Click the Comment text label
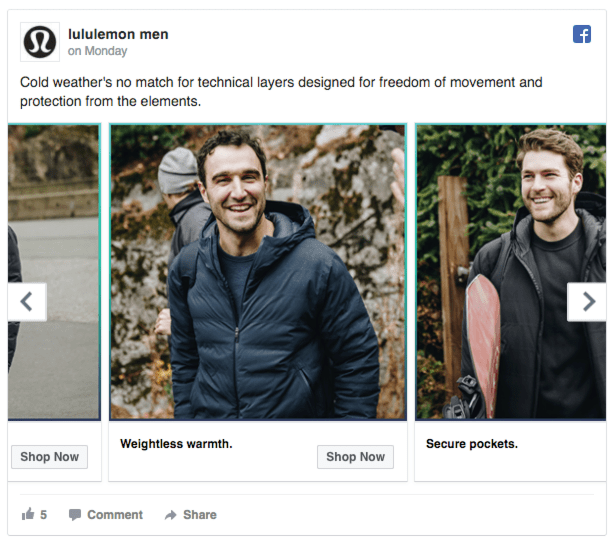The height and width of the screenshot is (546, 613). [115, 515]
